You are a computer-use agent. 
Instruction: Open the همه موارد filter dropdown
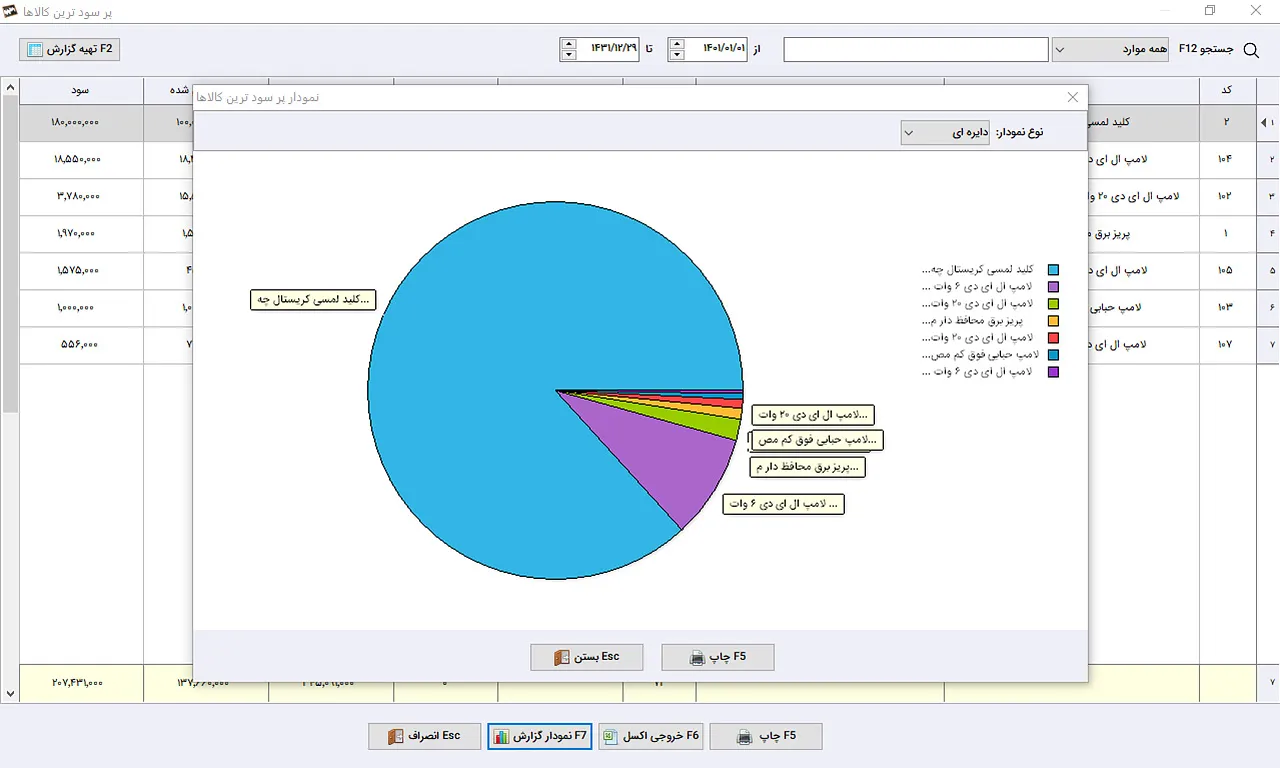(1110, 49)
